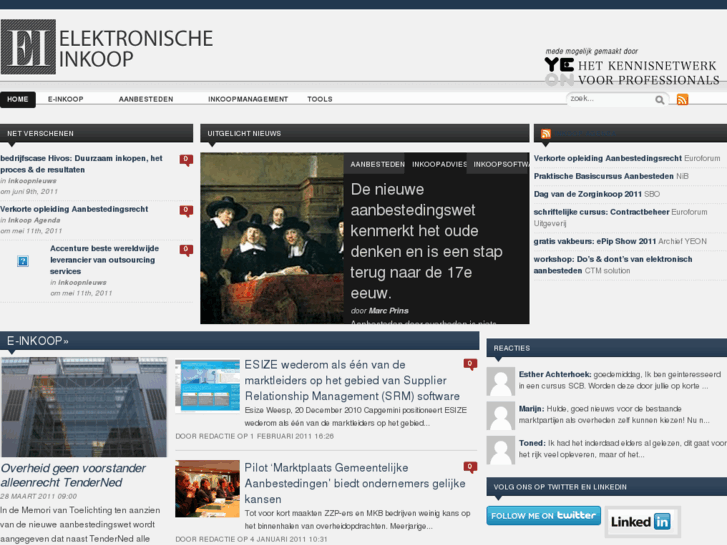Open comments bubble for Pilot Marktplaats article
Viewport: 727px width, 545px height.
470,468
